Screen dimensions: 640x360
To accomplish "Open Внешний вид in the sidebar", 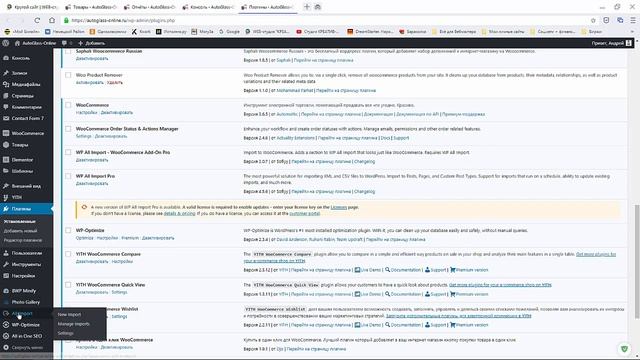I will [x=26, y=186].
